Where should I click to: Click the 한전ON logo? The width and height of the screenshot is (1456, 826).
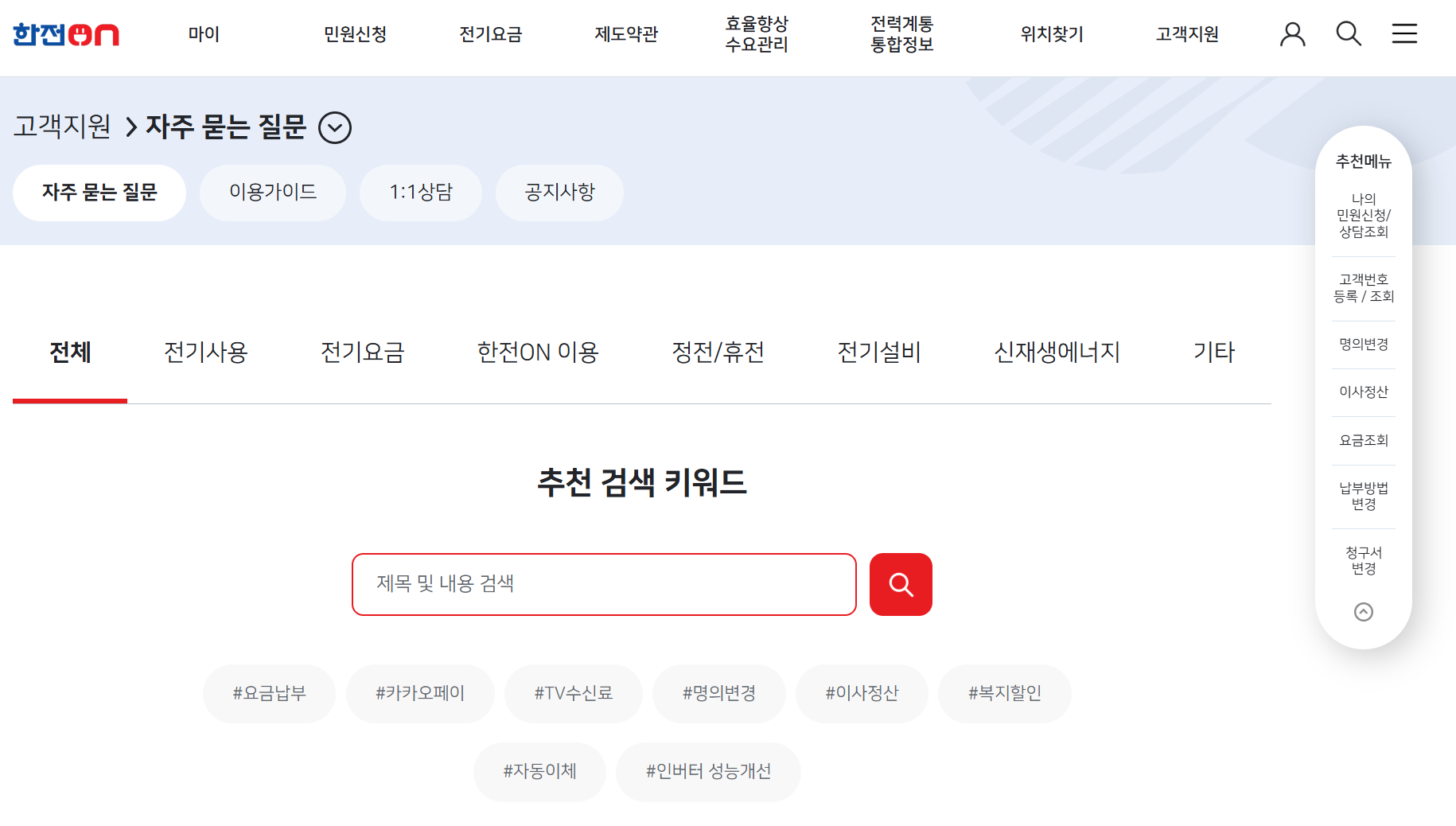[66, 33]
